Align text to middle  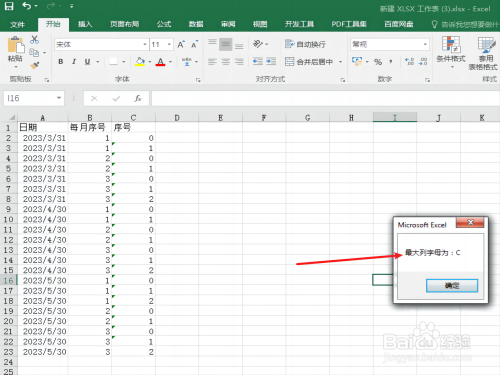(226, 44)
